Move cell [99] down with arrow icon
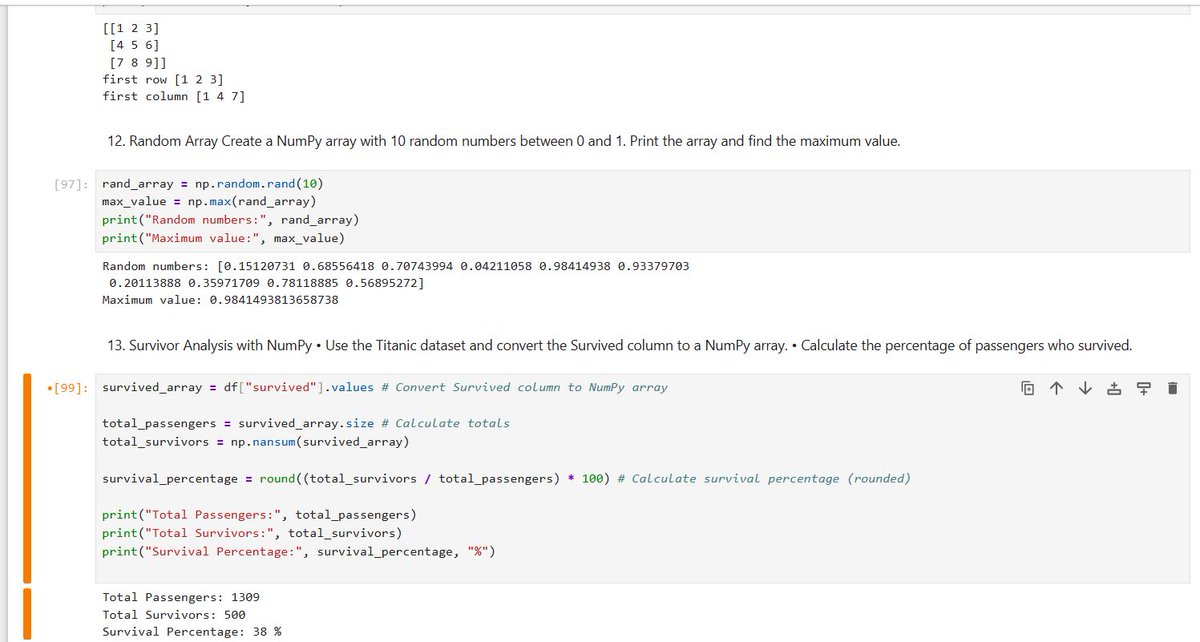The height and width of the screenshot is (642, 1200). pos(1085,388)
